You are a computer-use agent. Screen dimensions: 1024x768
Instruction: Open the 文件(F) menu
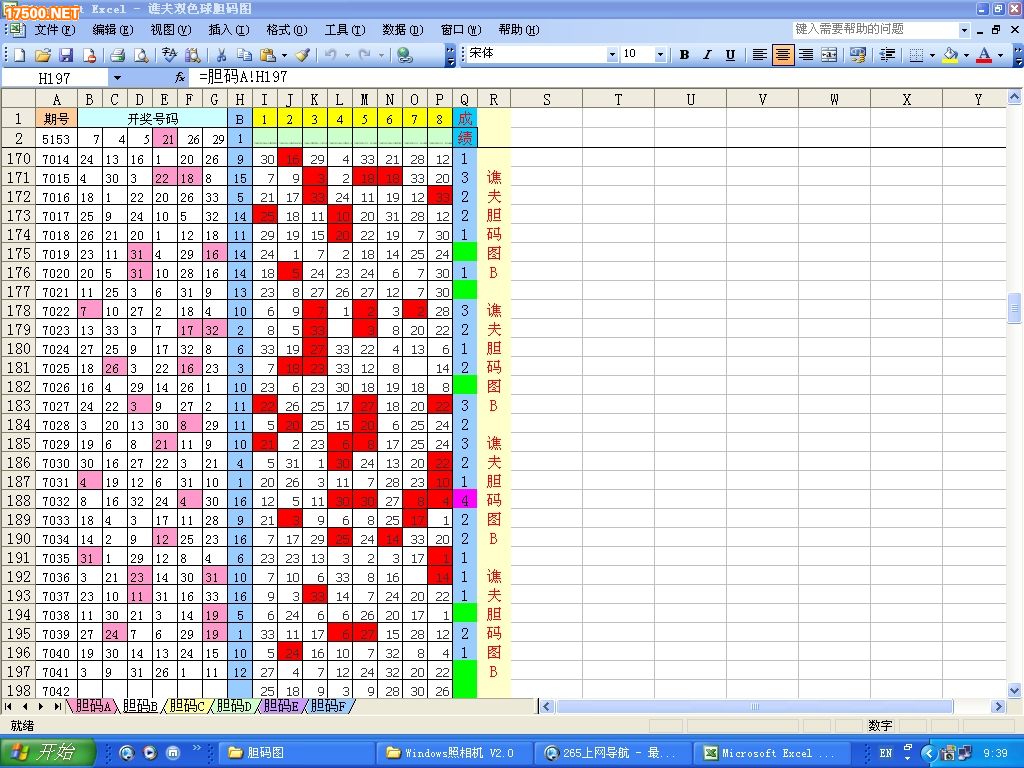point(55,30)
